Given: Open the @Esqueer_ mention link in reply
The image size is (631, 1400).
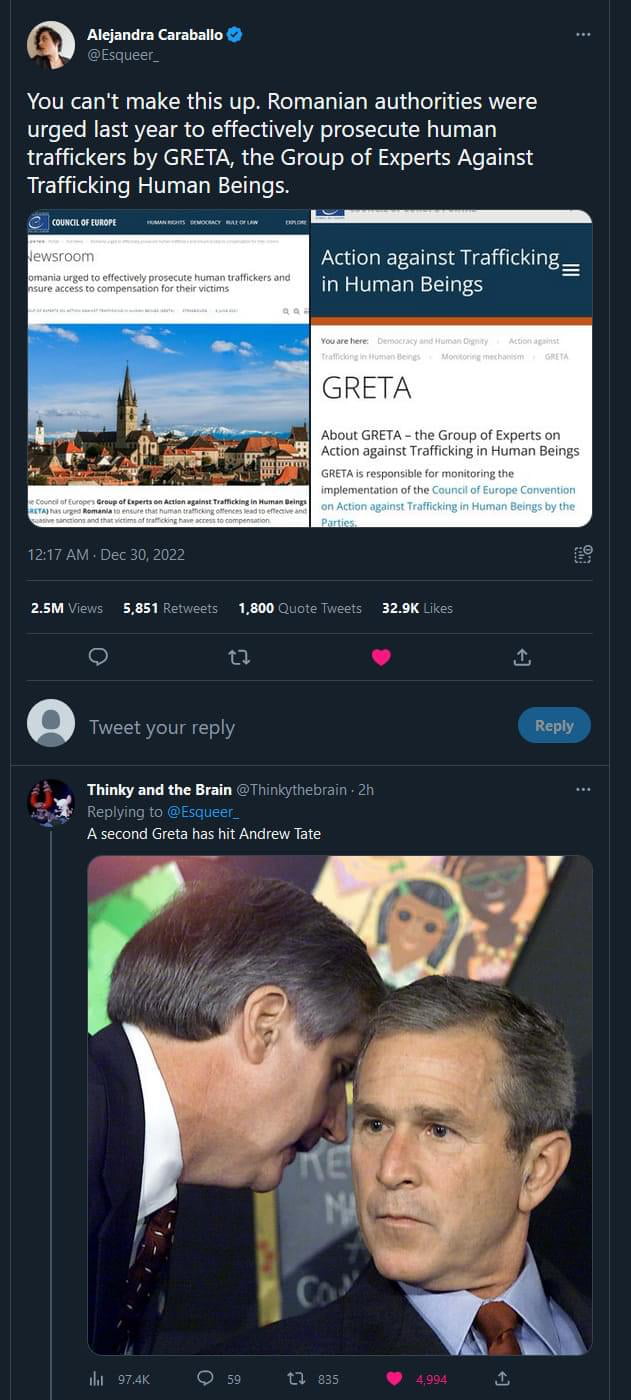Looking at the screenshot, I should pos(202,811).
